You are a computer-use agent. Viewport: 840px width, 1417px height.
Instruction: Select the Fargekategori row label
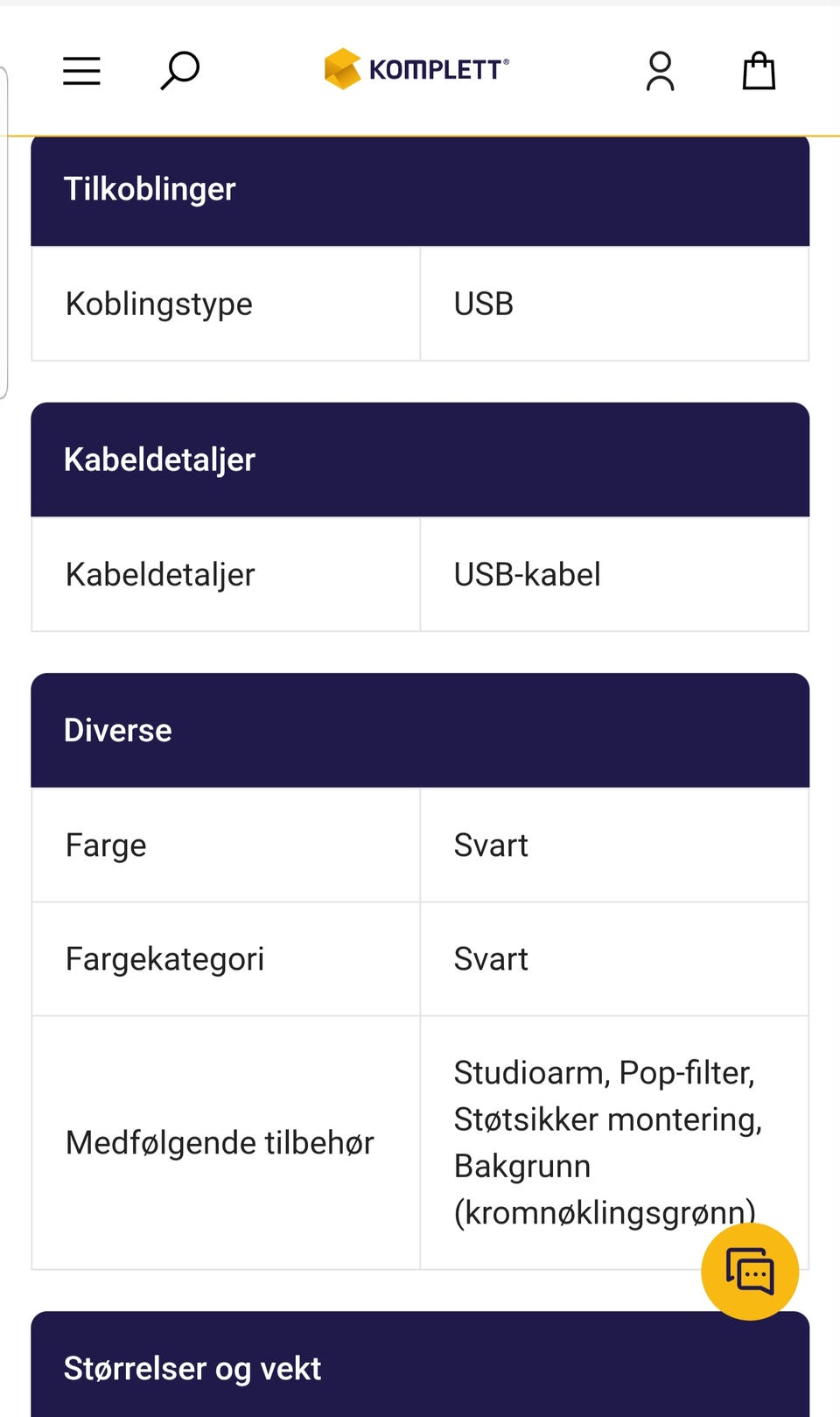click(164, 959)
